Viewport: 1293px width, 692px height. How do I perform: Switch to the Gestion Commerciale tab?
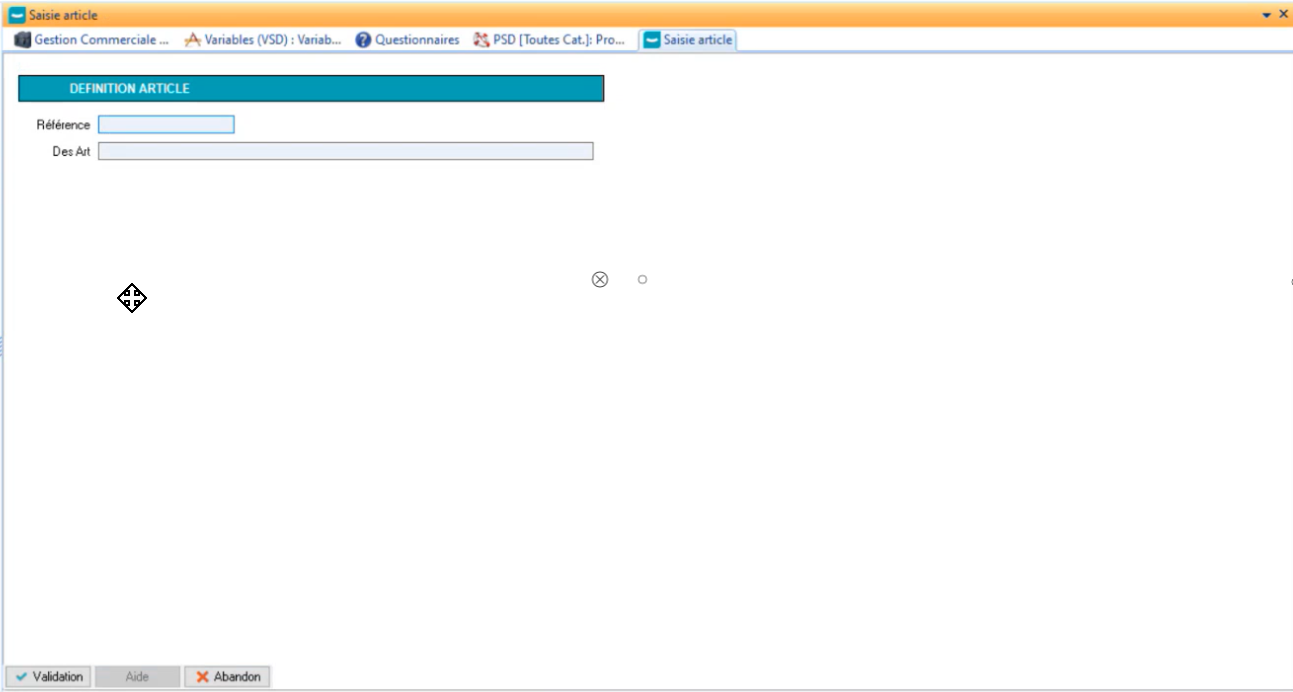(x=101, y=40)
